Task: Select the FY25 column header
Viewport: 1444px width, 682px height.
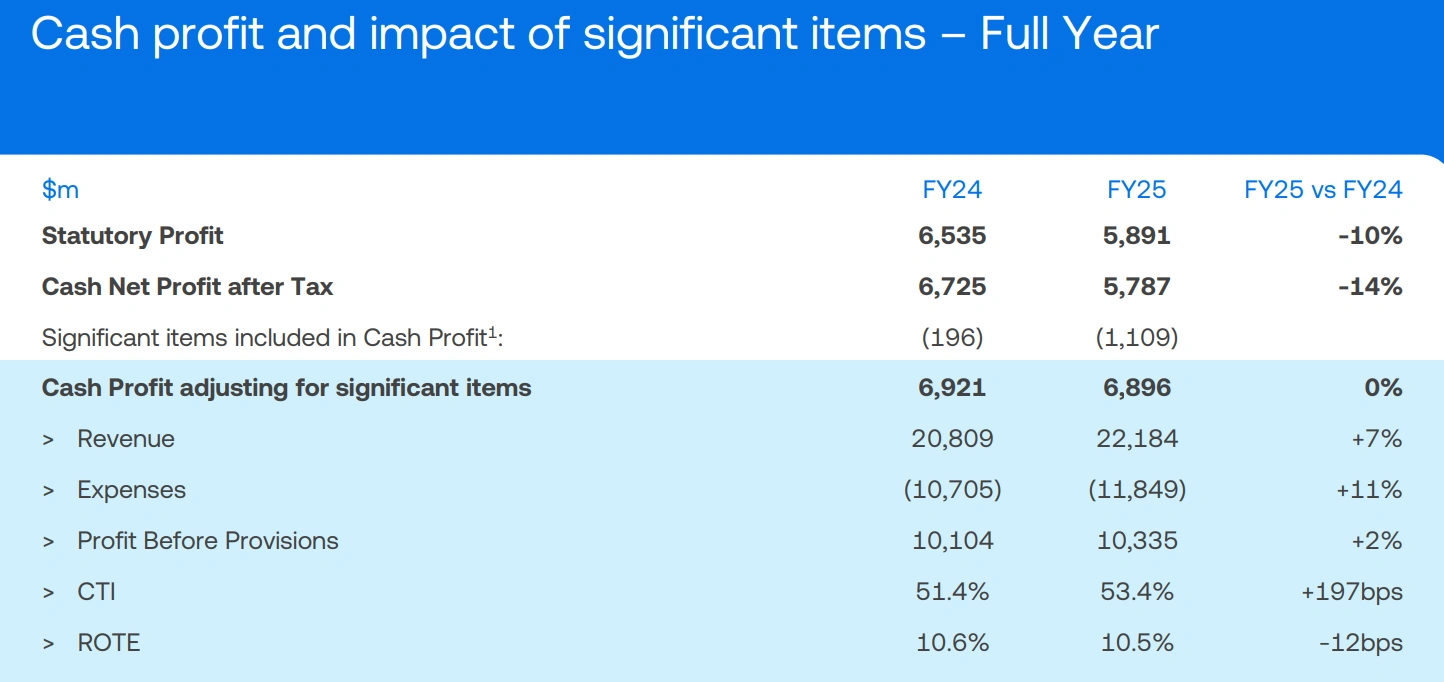Action: pos(1136,189)
